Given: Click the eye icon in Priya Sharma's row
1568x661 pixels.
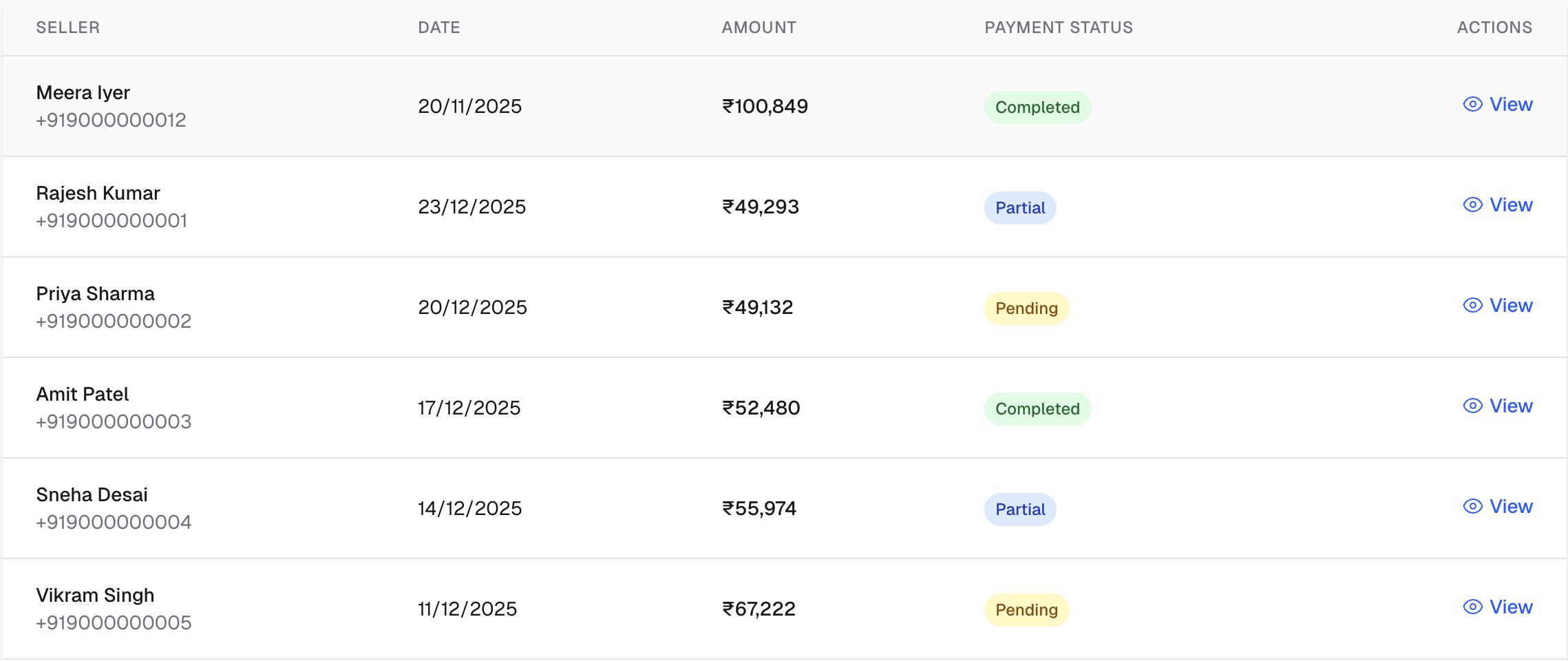Looking at the screenshot, I should [1472, 305].
